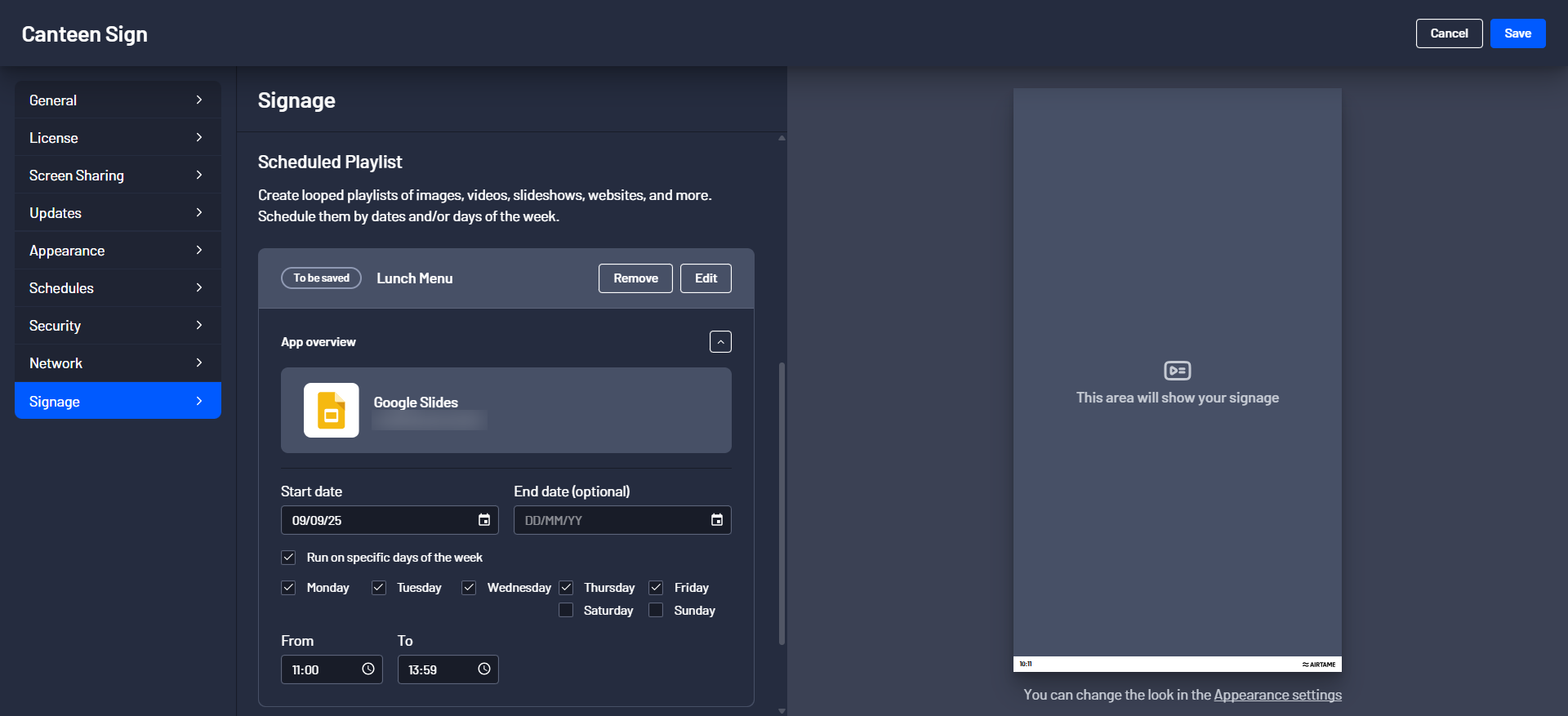Uncheck Run on specific days of the week

[288, 558]
